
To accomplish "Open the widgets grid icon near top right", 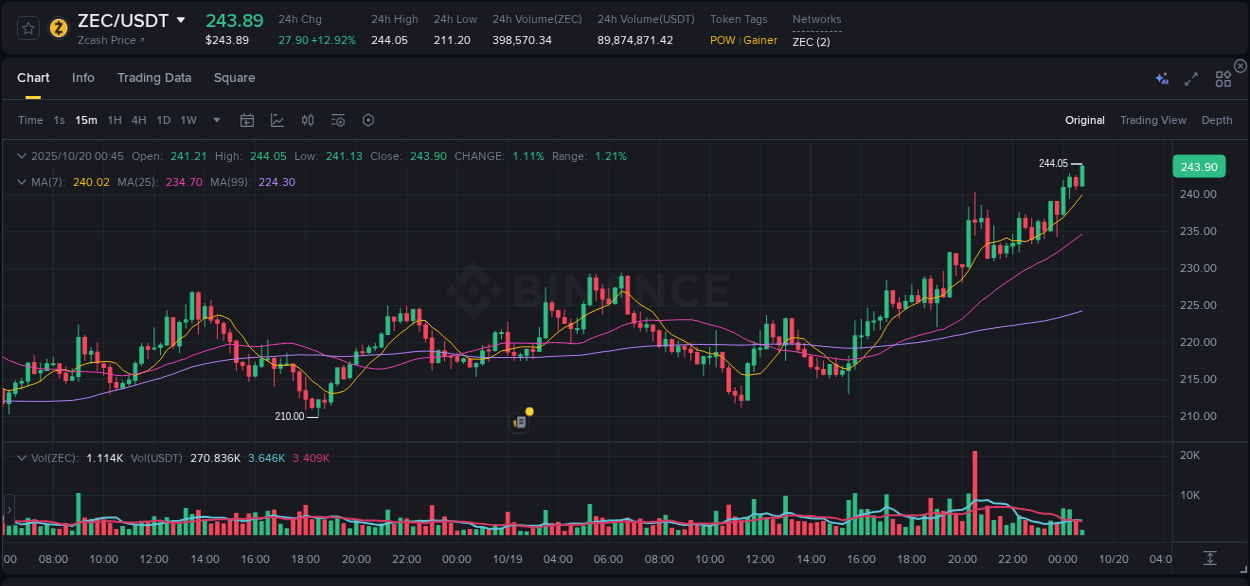I will pyautogui.click(x=1223, y=77).
